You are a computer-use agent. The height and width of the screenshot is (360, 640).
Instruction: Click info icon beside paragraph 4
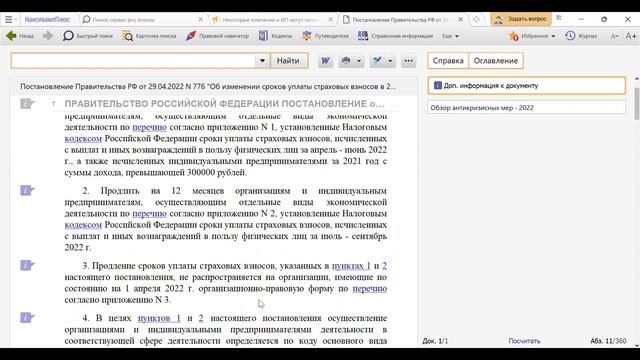point(27,318)
